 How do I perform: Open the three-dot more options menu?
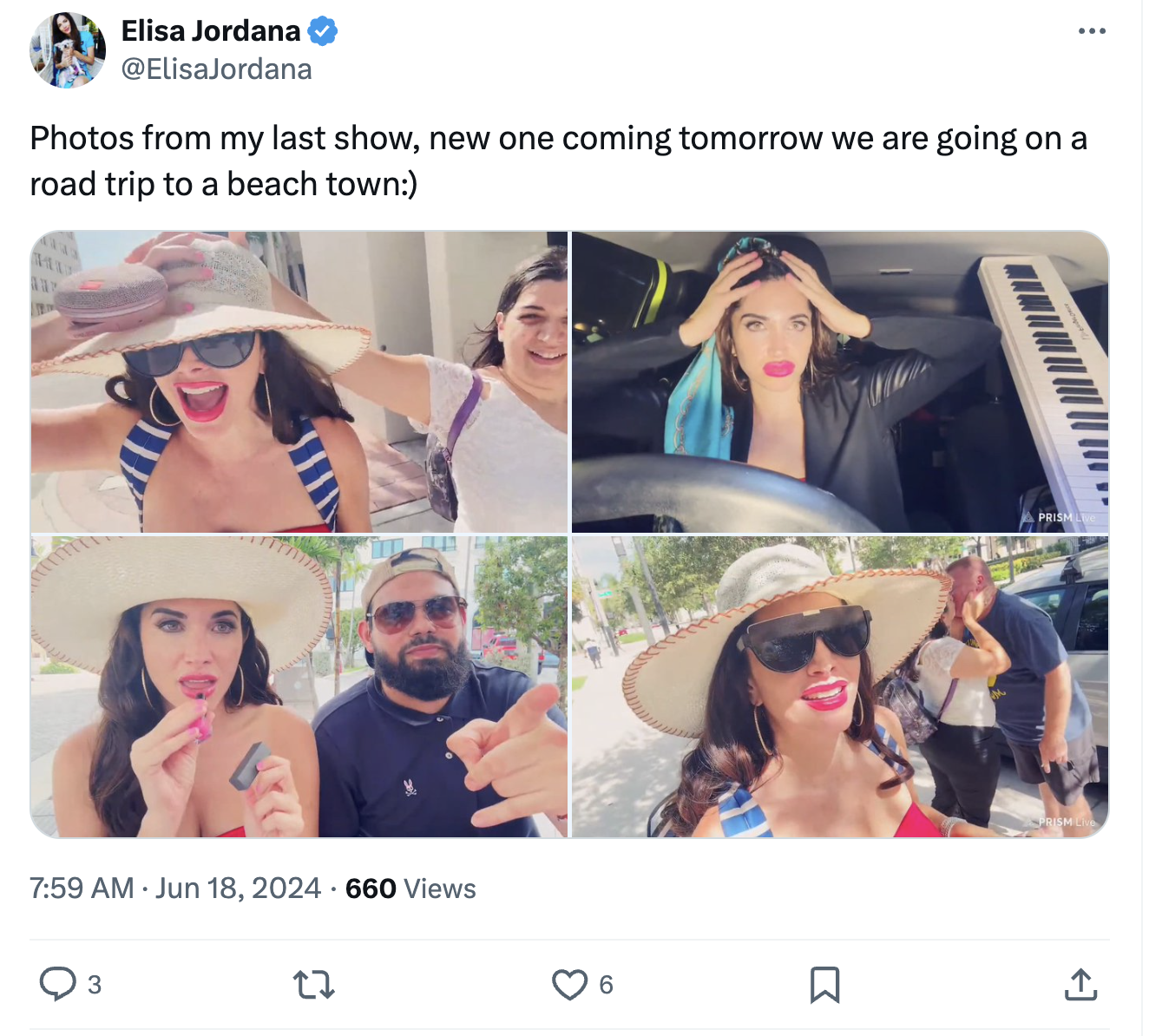[1092, 31]
